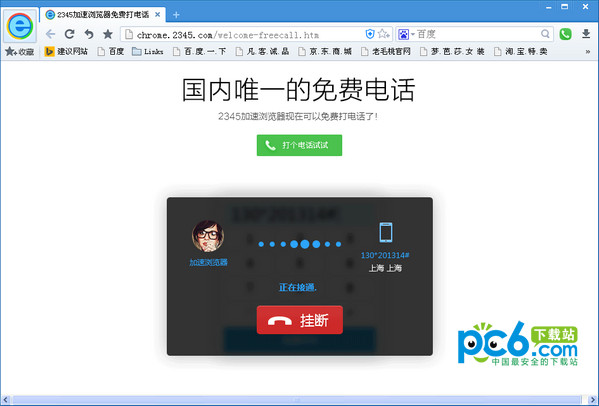Viewport: 599px width, 406px height.
Task: Click the Baidu paw search engine icon
Action: tap(403, 35)
